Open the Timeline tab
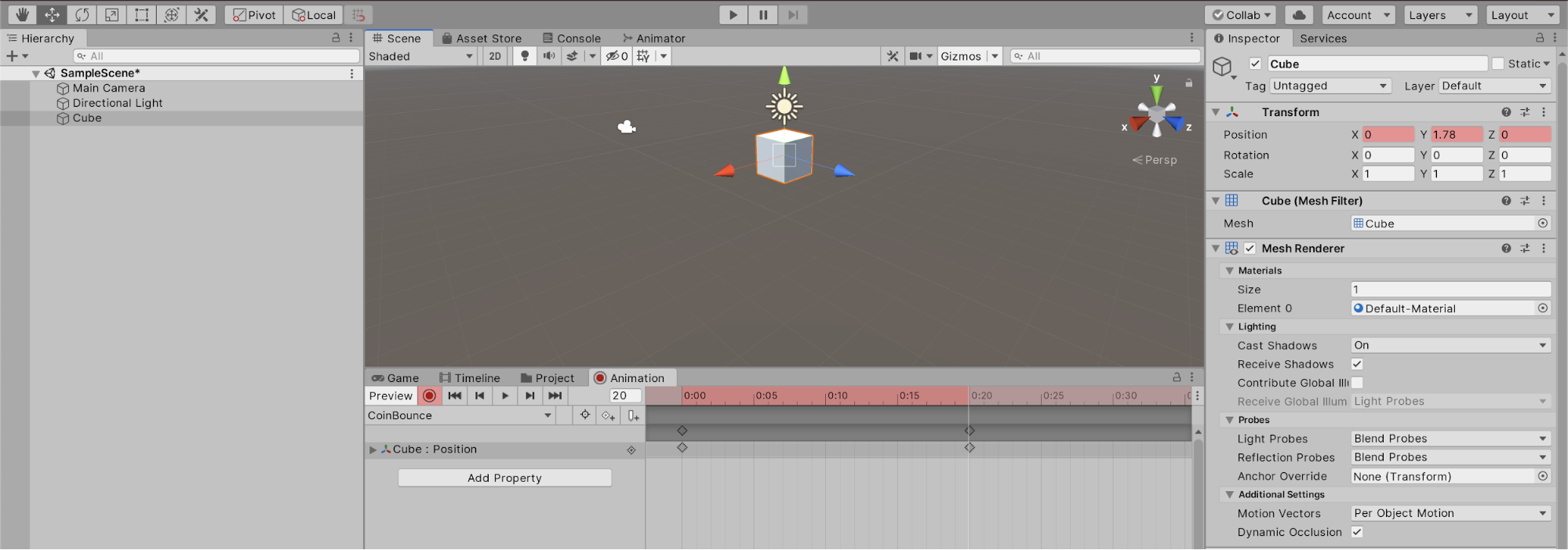Image resolution: width=1568 pixels, height=550 pixels. click(470, 378)
